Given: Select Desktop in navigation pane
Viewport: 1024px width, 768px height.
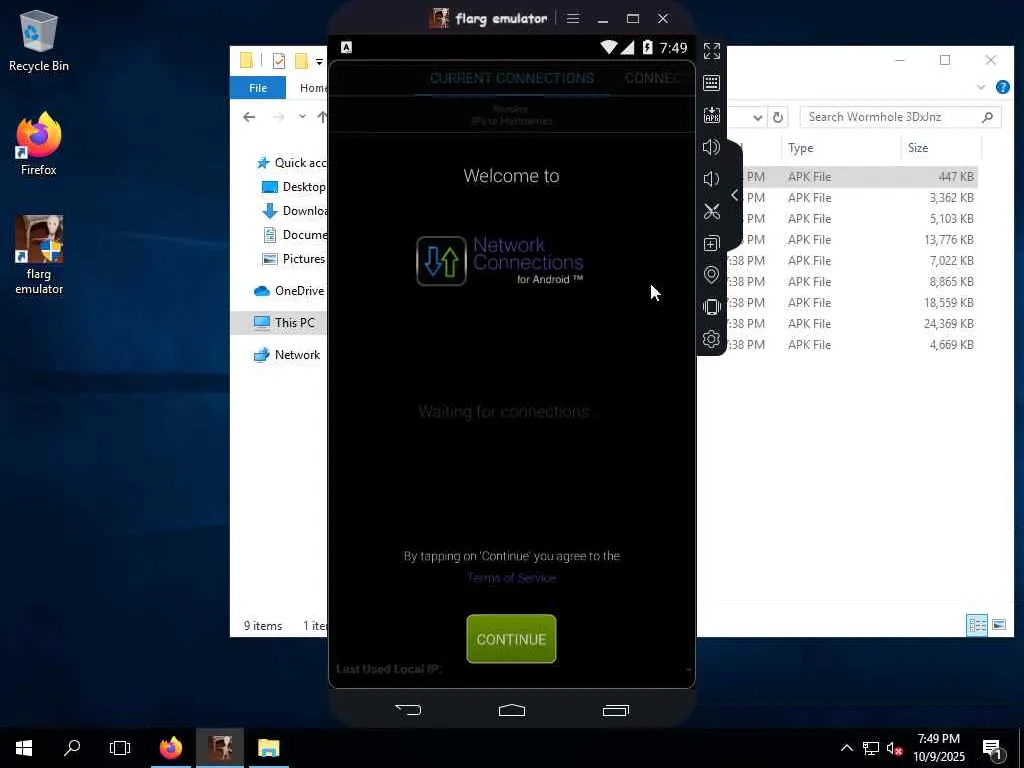Looking at the screenshot, I should click(x=294, y=187).
